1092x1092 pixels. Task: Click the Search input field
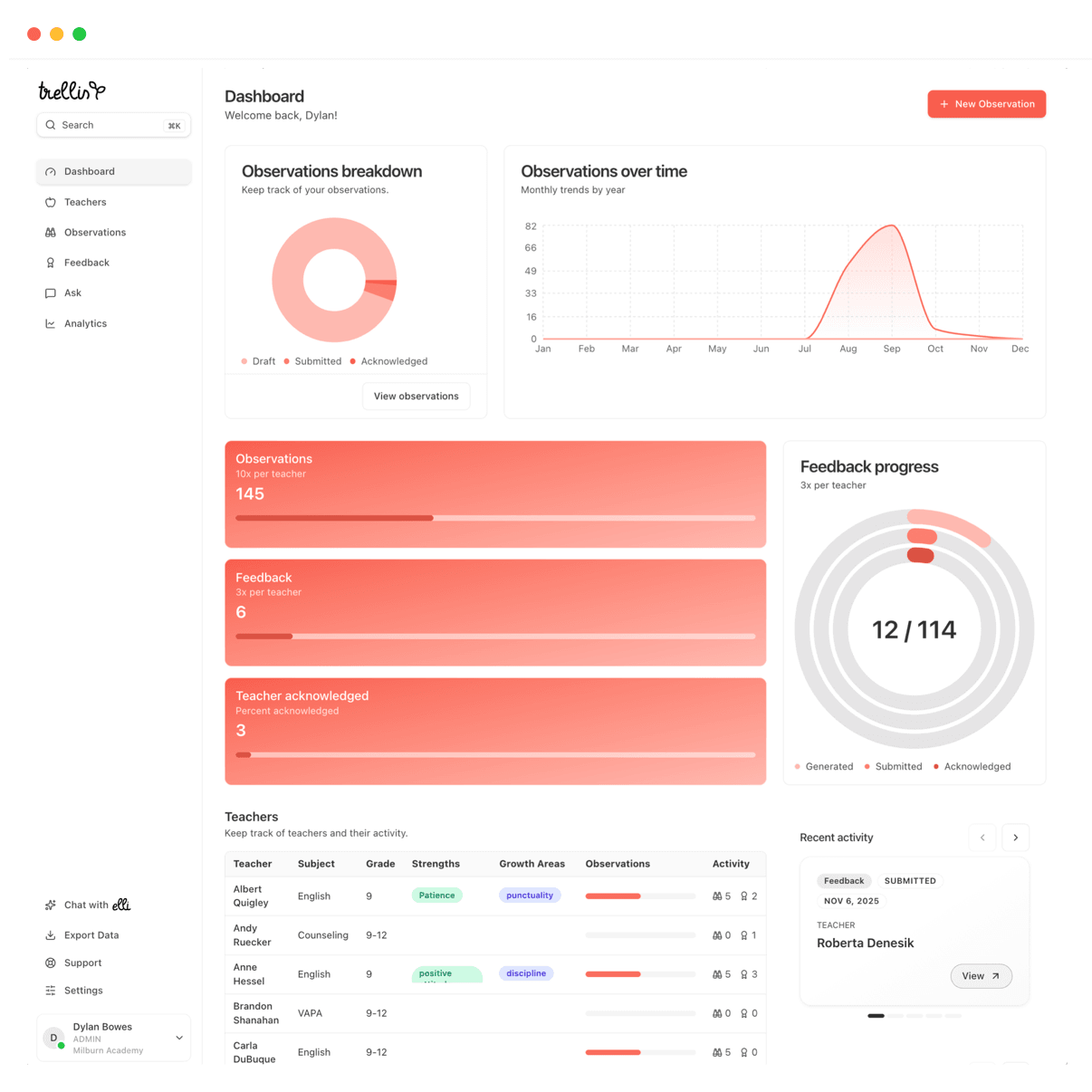point(113,125)
